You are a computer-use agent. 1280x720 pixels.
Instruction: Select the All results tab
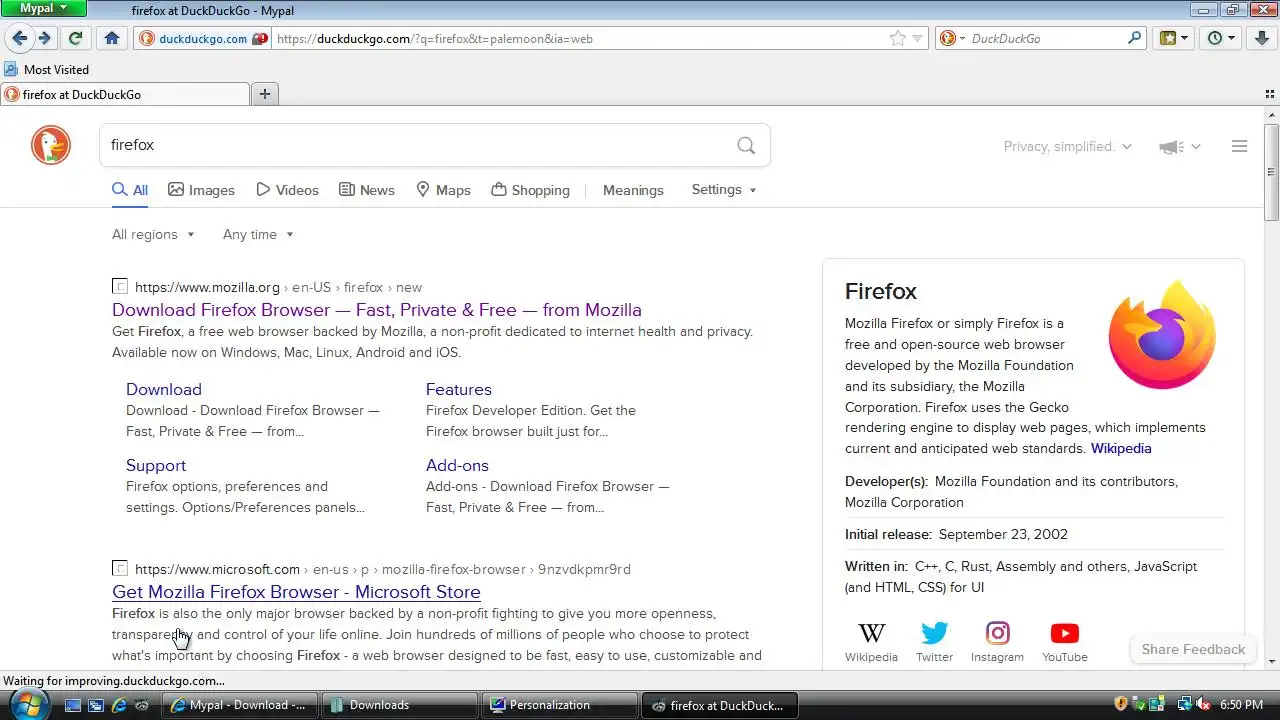pos(130,190)
